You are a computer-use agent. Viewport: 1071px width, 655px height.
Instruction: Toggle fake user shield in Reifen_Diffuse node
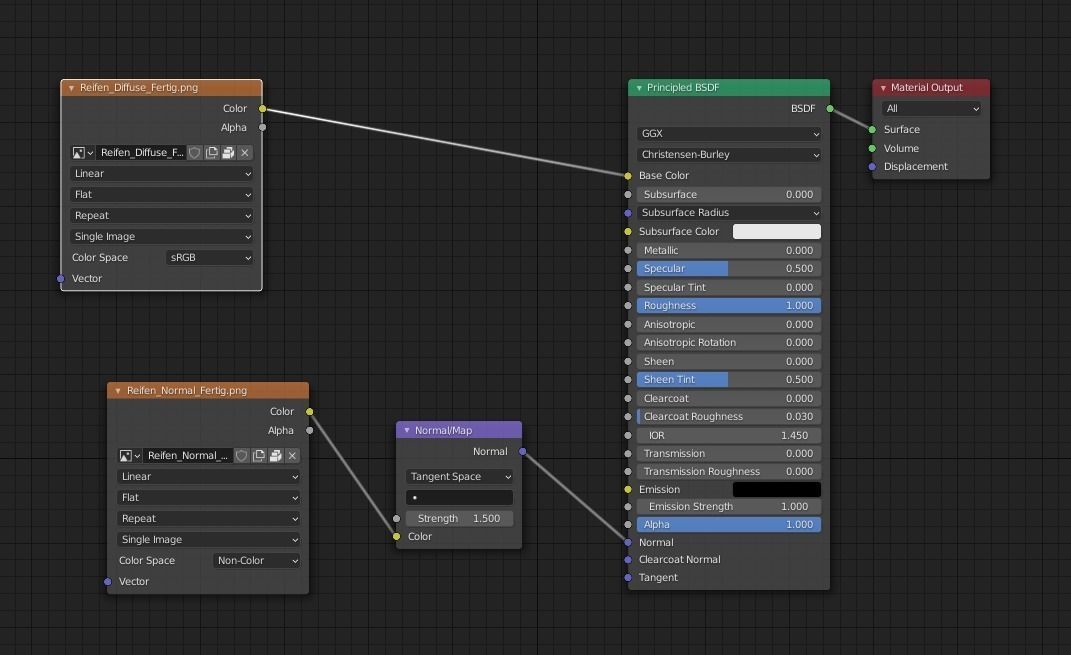(195, 152)
